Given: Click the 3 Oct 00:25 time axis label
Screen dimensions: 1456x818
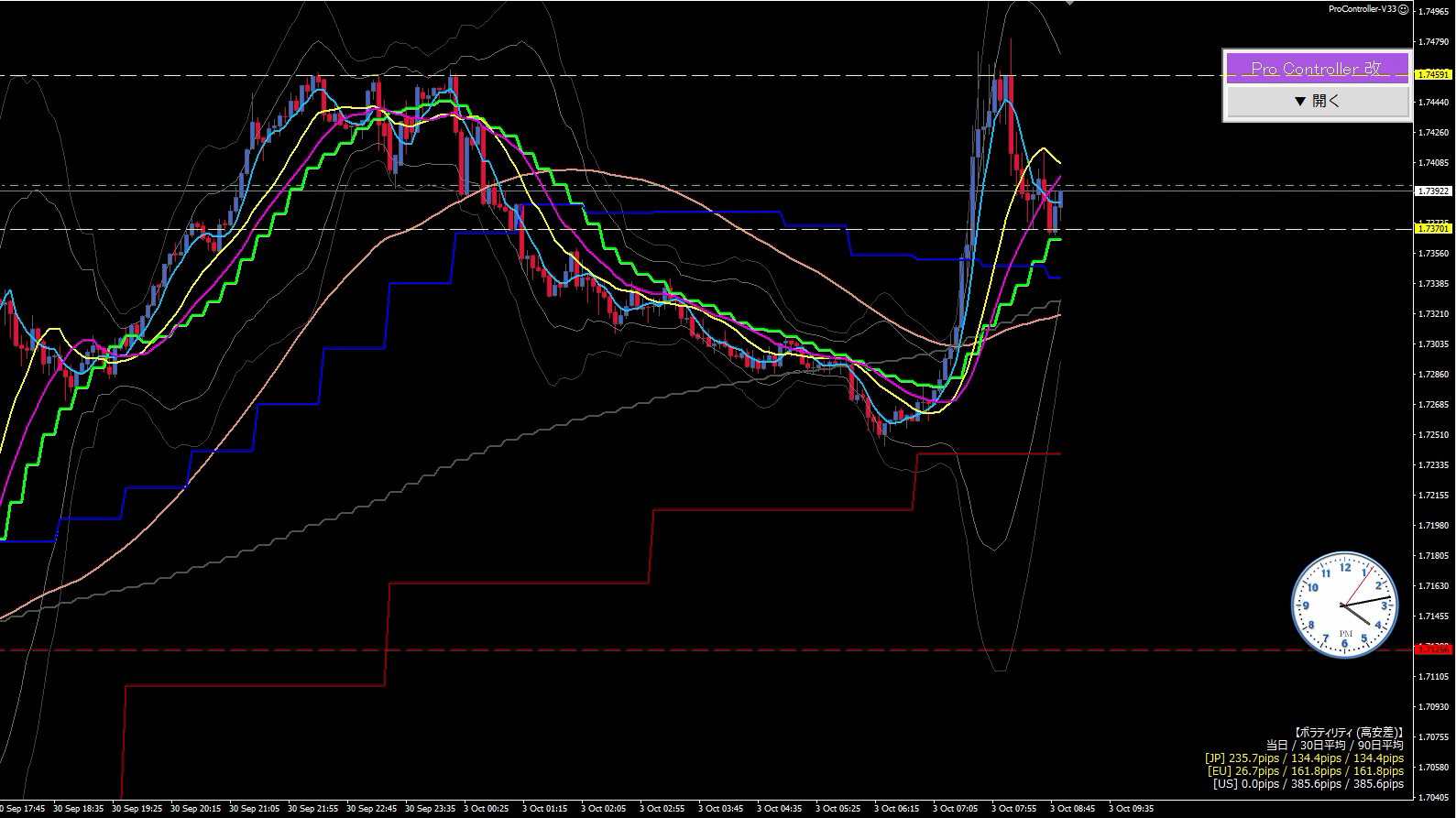Looking at the screenshot, I should tap(486, 810).
